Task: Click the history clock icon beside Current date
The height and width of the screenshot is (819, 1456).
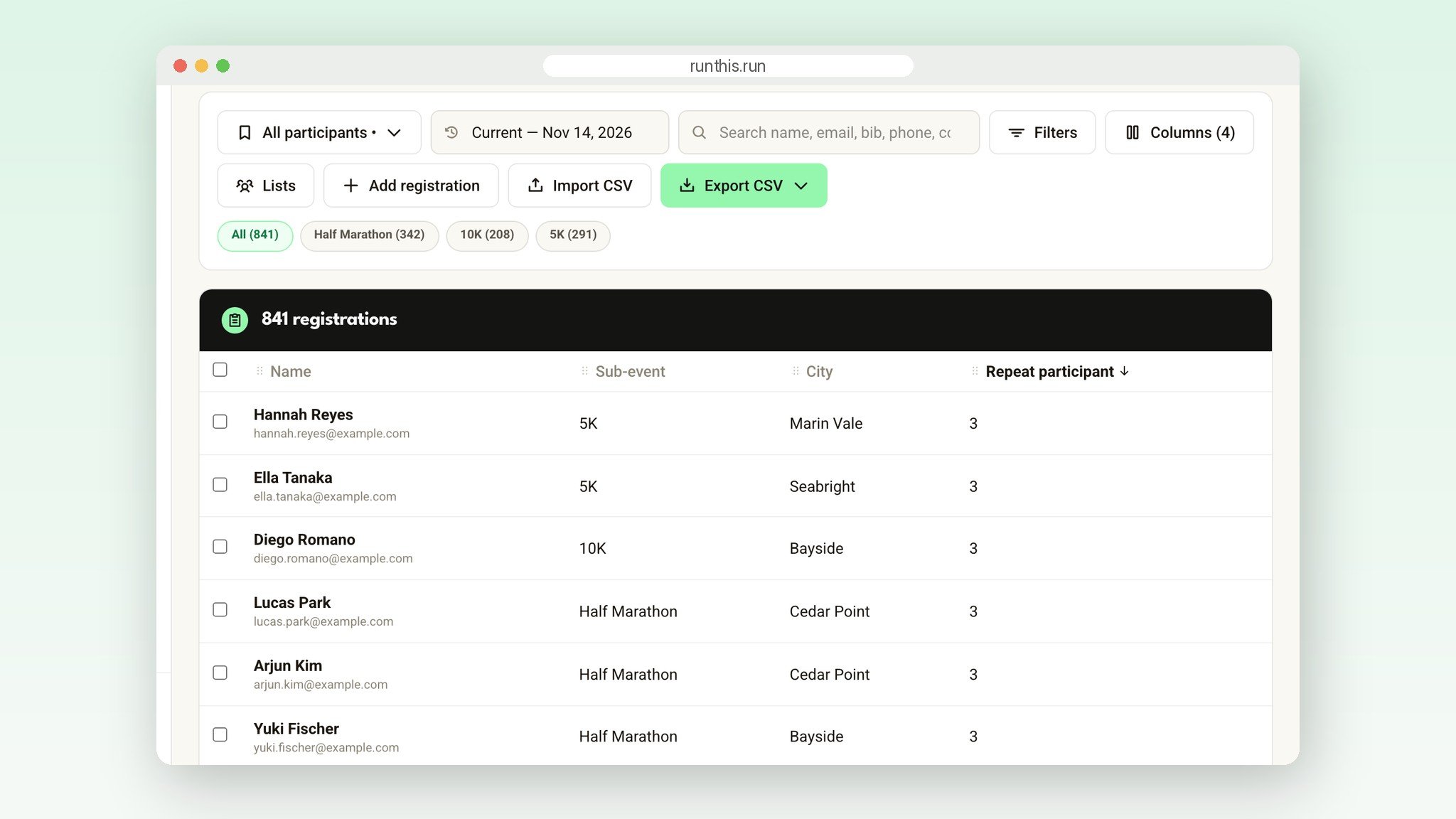Action: (451, 132)
